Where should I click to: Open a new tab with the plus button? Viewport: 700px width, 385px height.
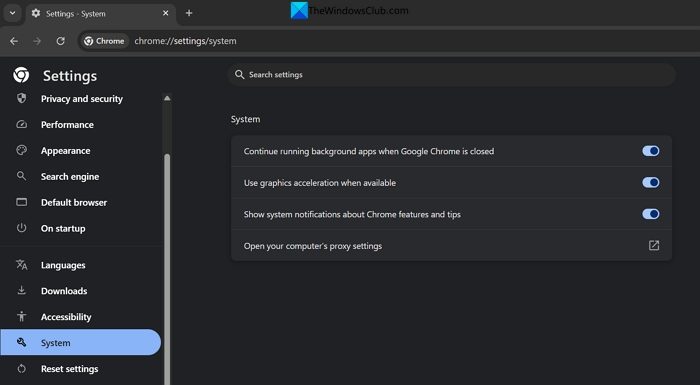click(189, 13)
